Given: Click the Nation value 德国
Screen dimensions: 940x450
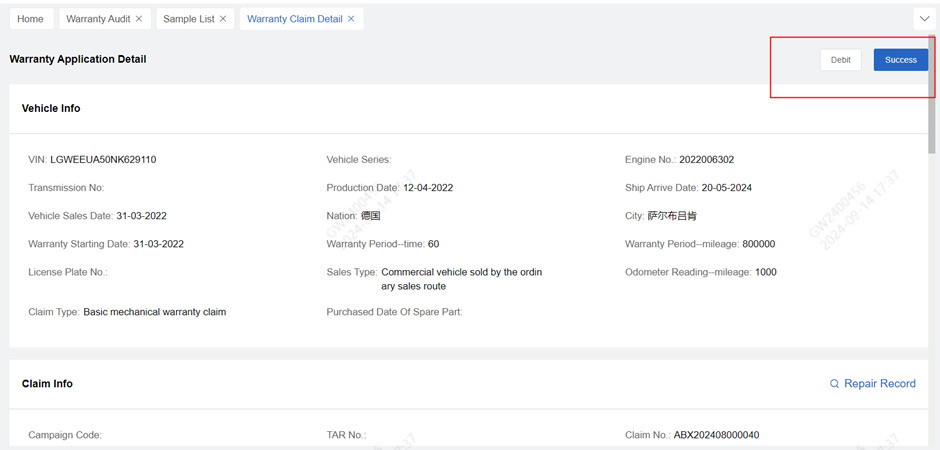Looking at the screenshot, I should [370, 216].
